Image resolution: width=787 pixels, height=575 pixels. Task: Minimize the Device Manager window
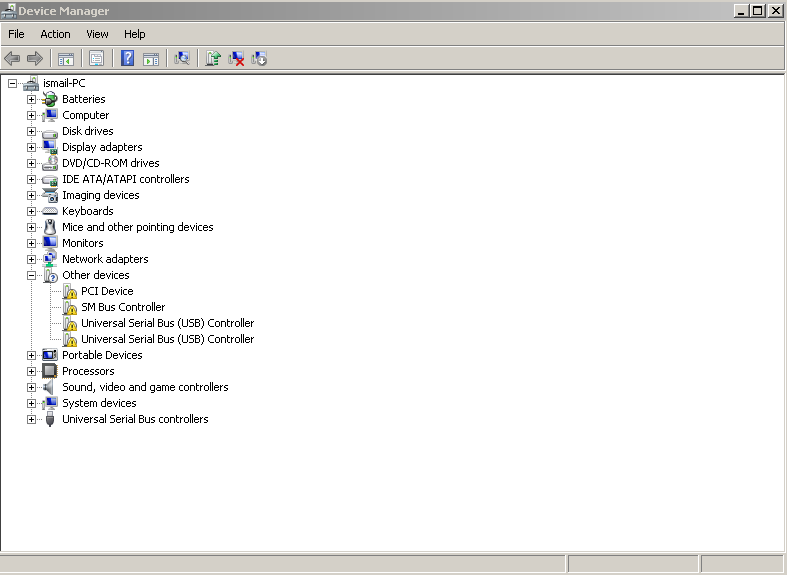[741, 11]
